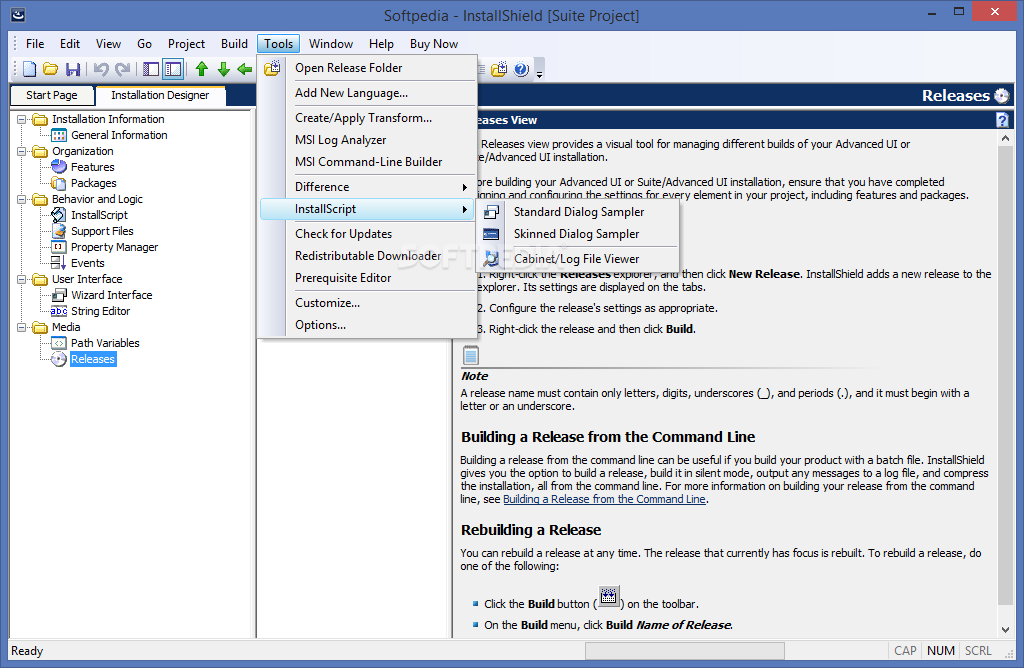1024x668 pixels.
Task: Click the NUM indicator in status bar
Action: click(x=940, y=651)
